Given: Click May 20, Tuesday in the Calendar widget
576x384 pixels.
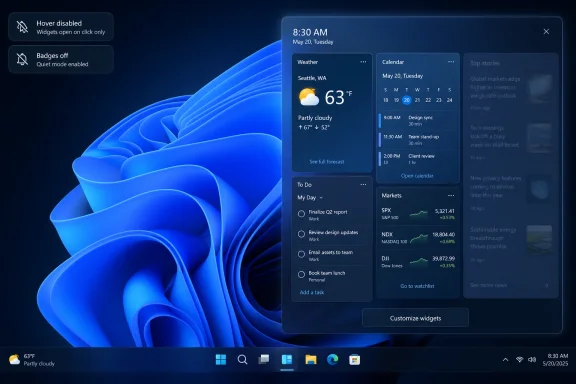Looking at the screenshot, I should point(402,76).
